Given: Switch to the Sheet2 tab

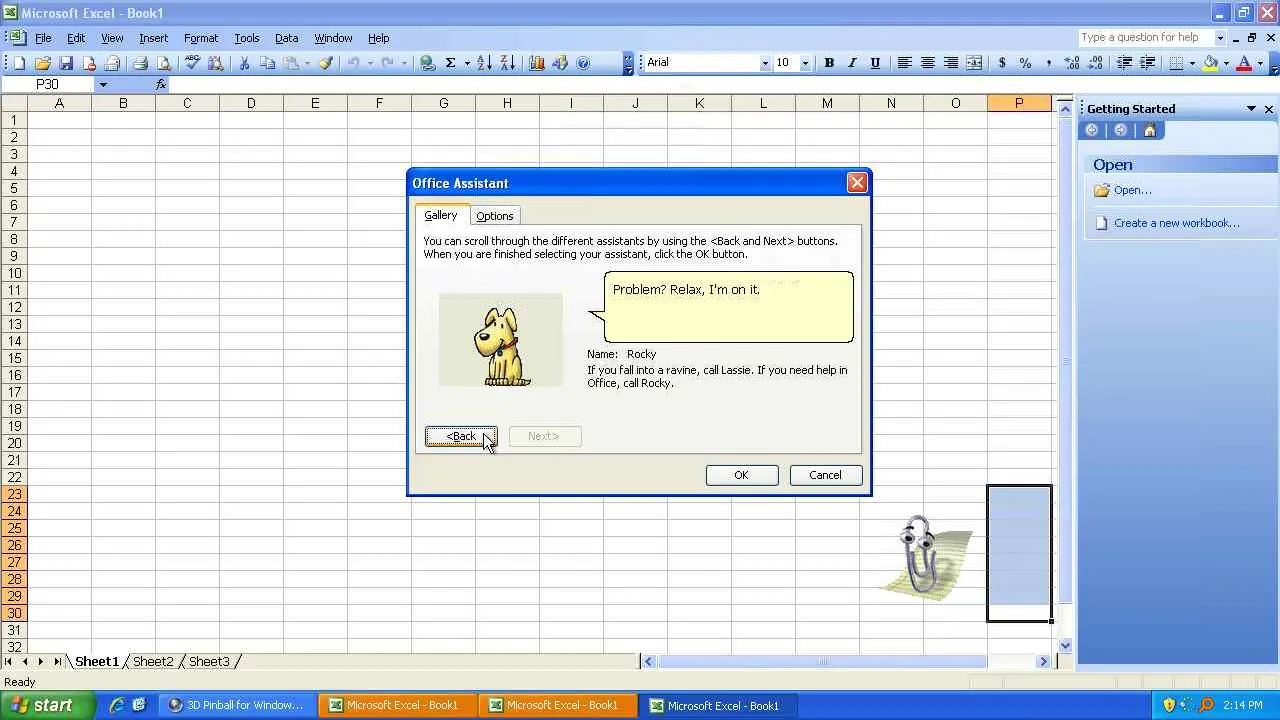Looking at the screenshot, I should [153, 662].
